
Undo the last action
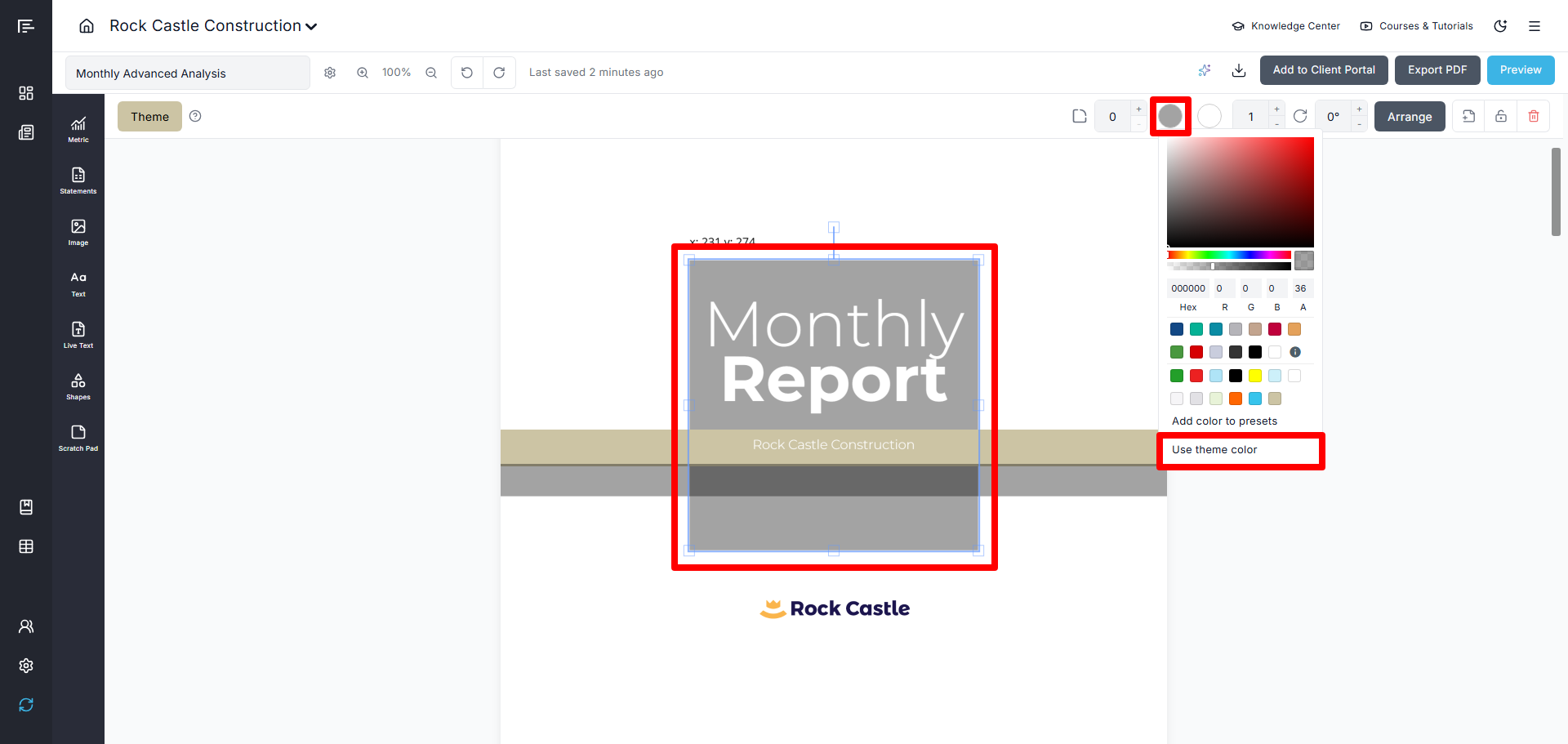(467, 73)
